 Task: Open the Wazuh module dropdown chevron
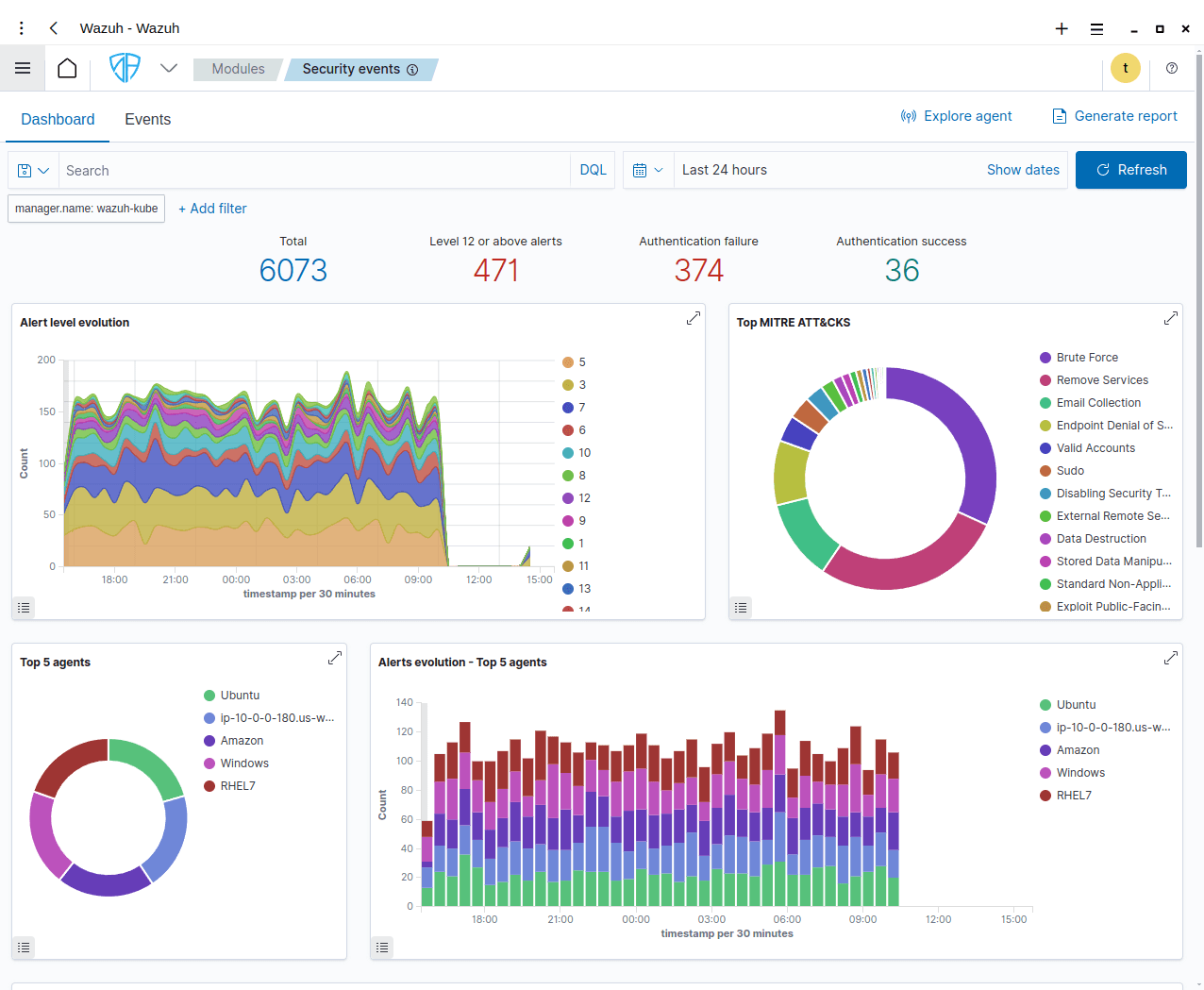(x=169, y=68)
